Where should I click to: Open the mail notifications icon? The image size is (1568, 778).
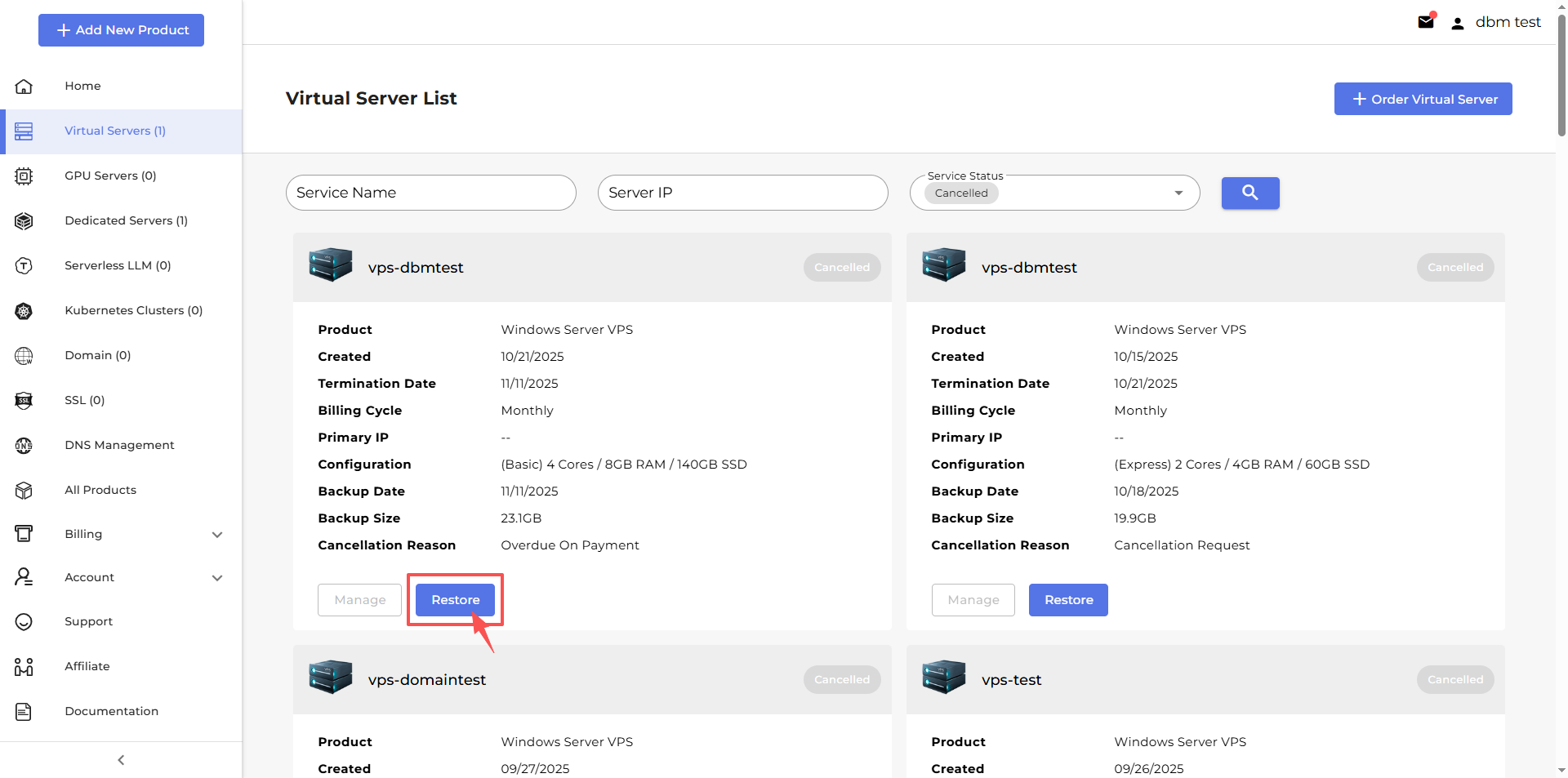(x=1426, y=22)
